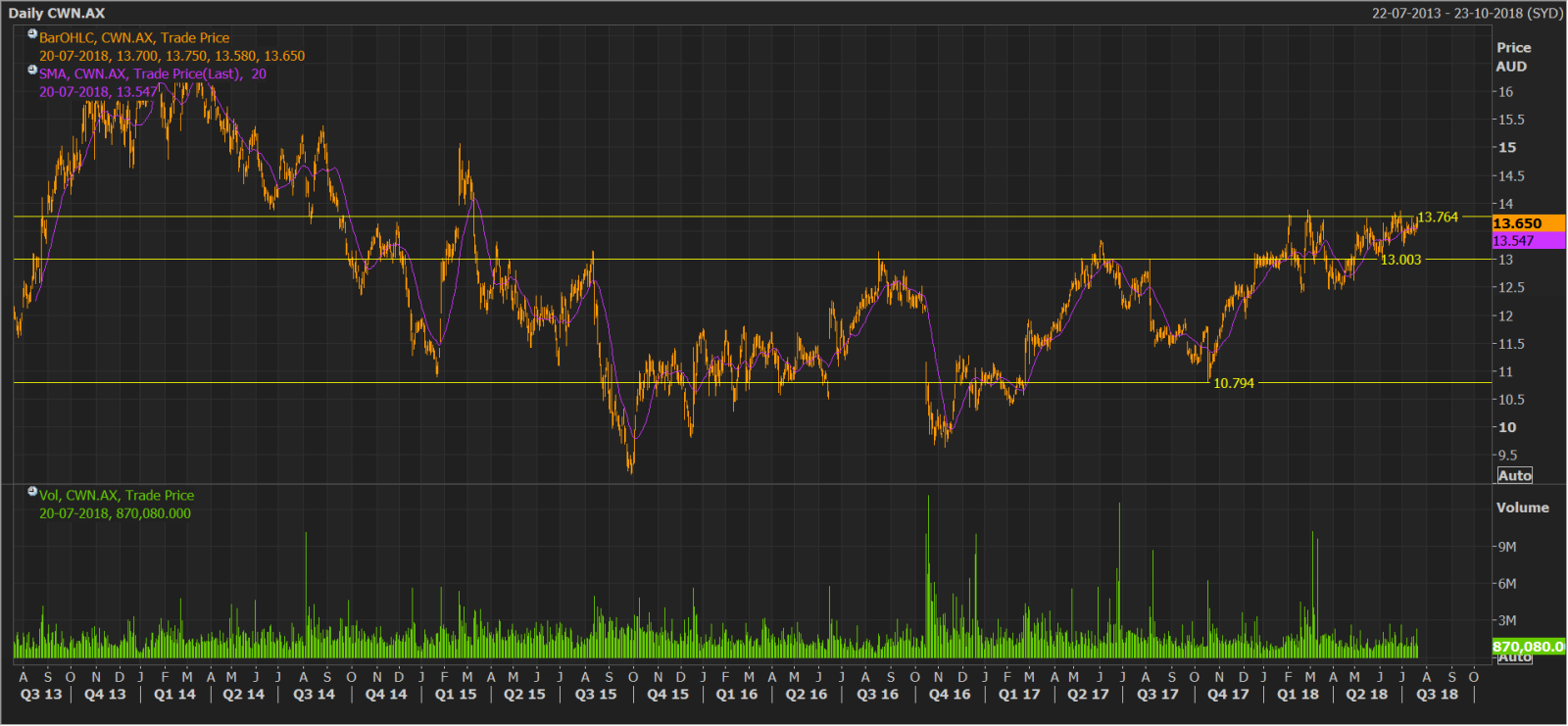Click the Q2 14 quarter label
1568x726 pixels.
point(244,695)
